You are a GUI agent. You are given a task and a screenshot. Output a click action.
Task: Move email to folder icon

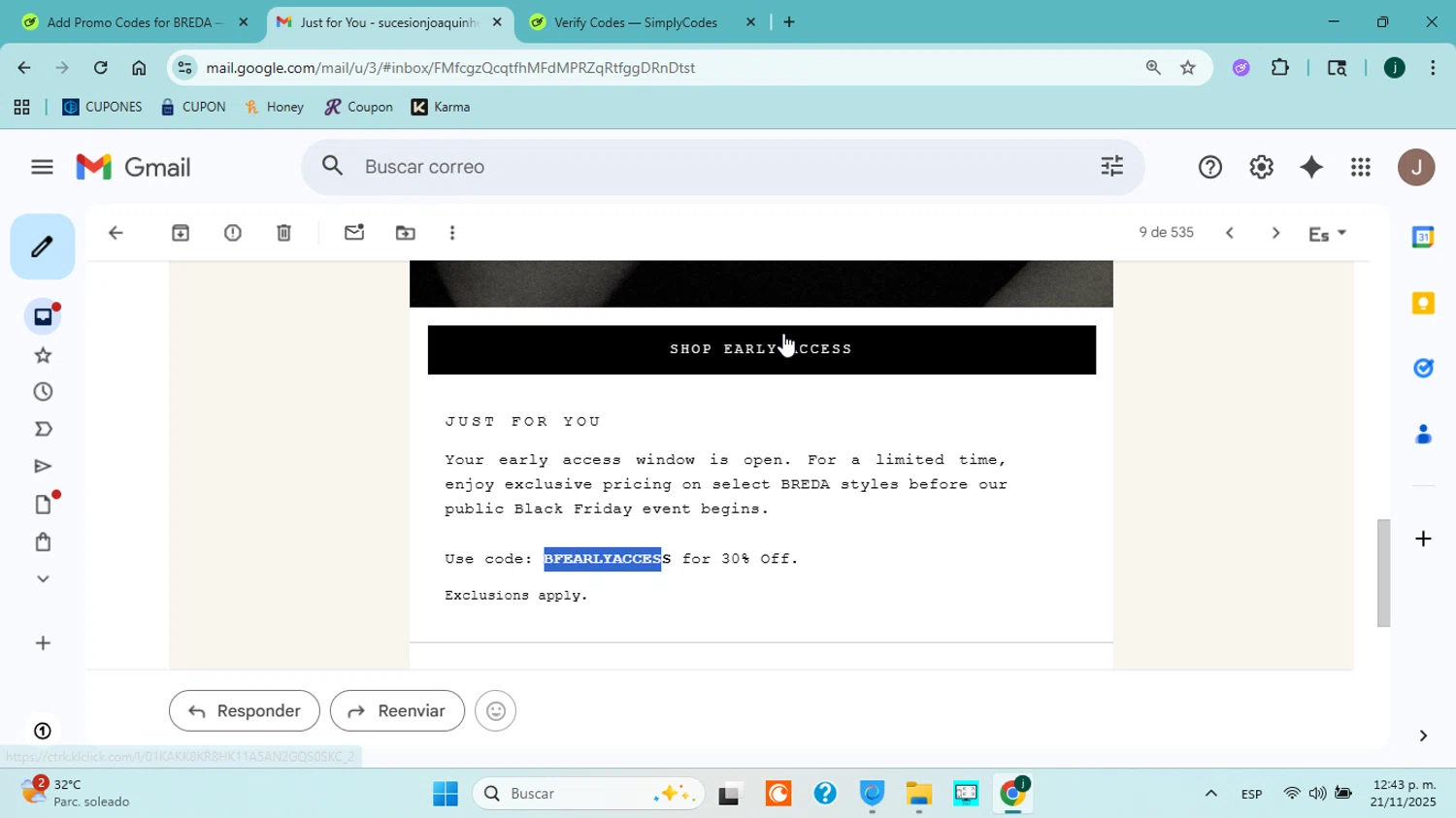pyautogui.click(x=406, y=233)
